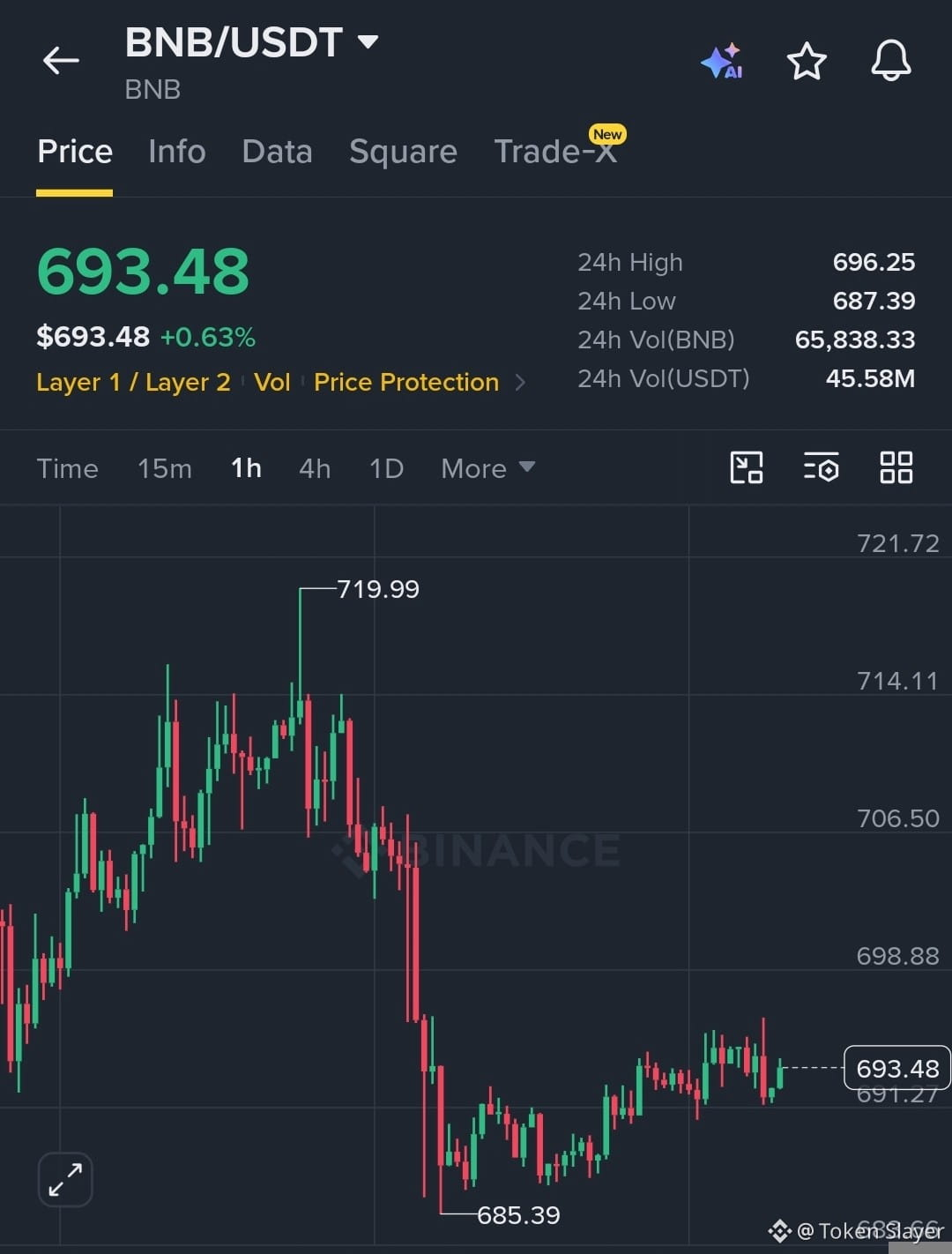Open the Price Protection tag
Image resolution: width=952 pixels, height=1254 pixels.
pyautogui.click(x=406, y=382)
